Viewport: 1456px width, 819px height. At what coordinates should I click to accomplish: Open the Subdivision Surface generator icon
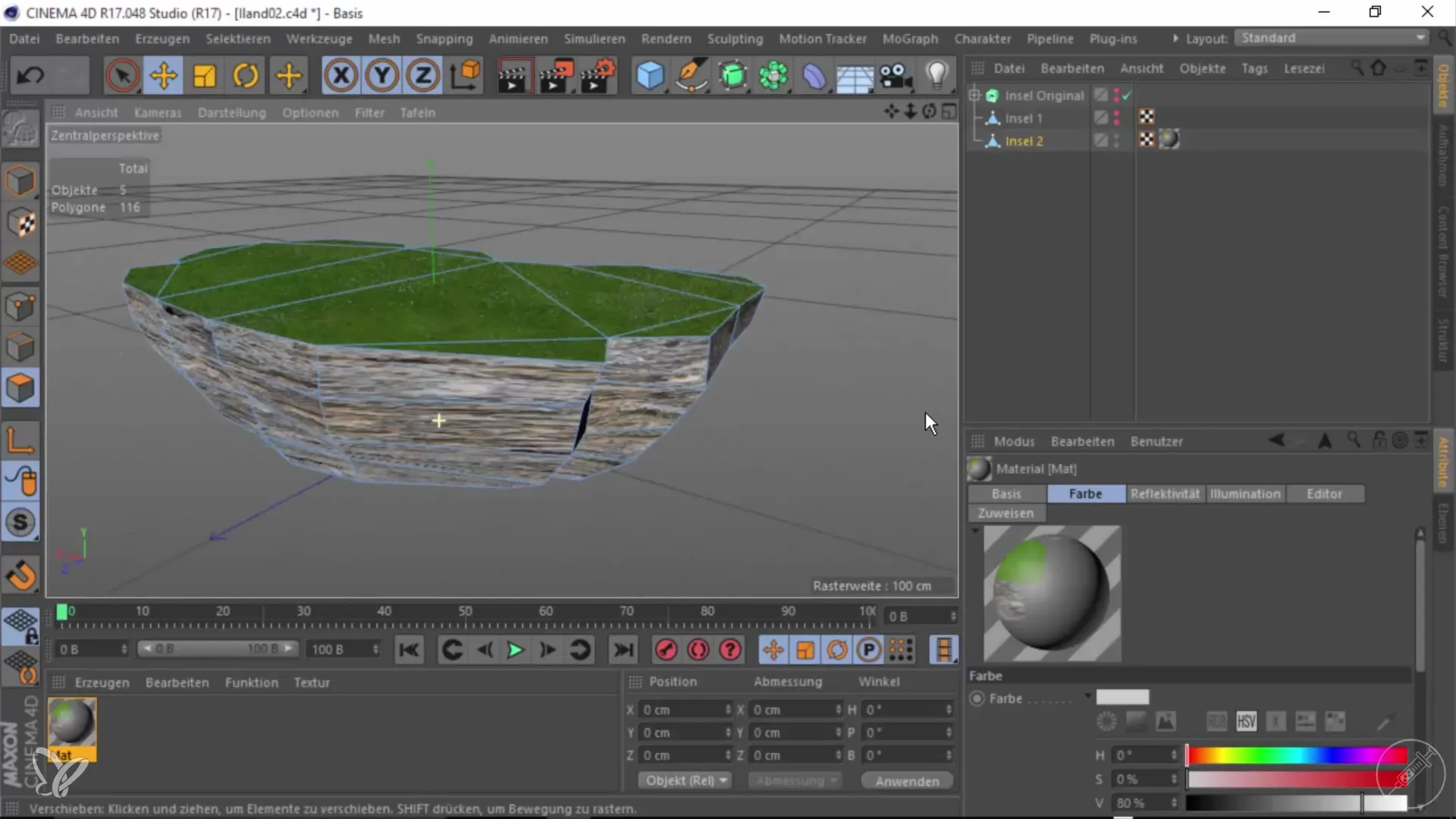point(733,76)
